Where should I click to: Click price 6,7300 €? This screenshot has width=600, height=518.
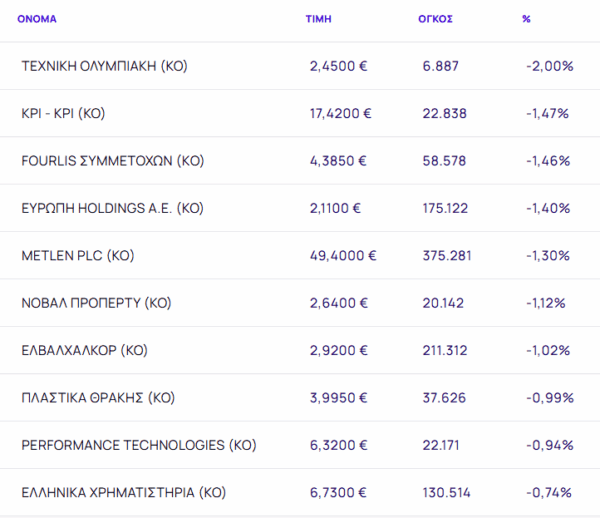click(338, 493)
